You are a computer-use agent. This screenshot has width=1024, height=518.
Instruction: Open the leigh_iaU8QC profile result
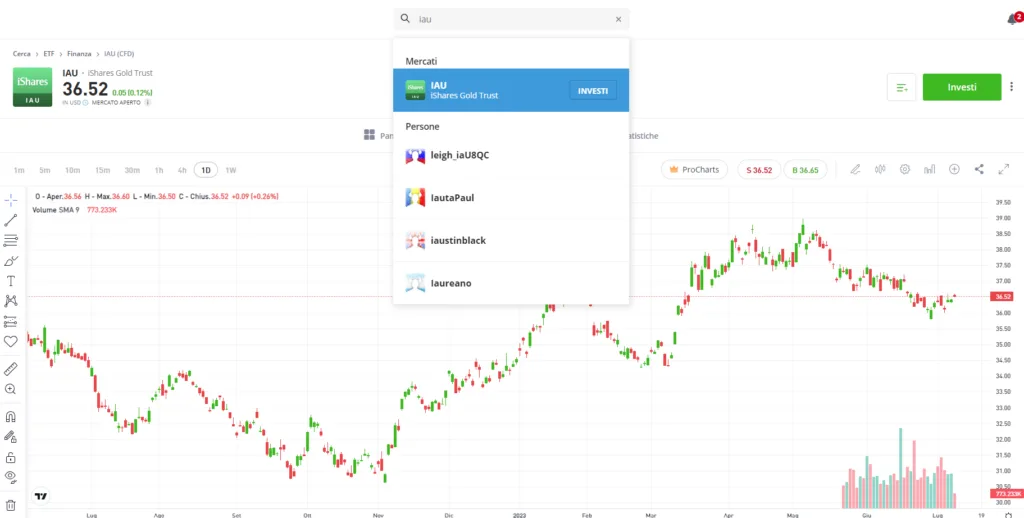tap(511, 155)
